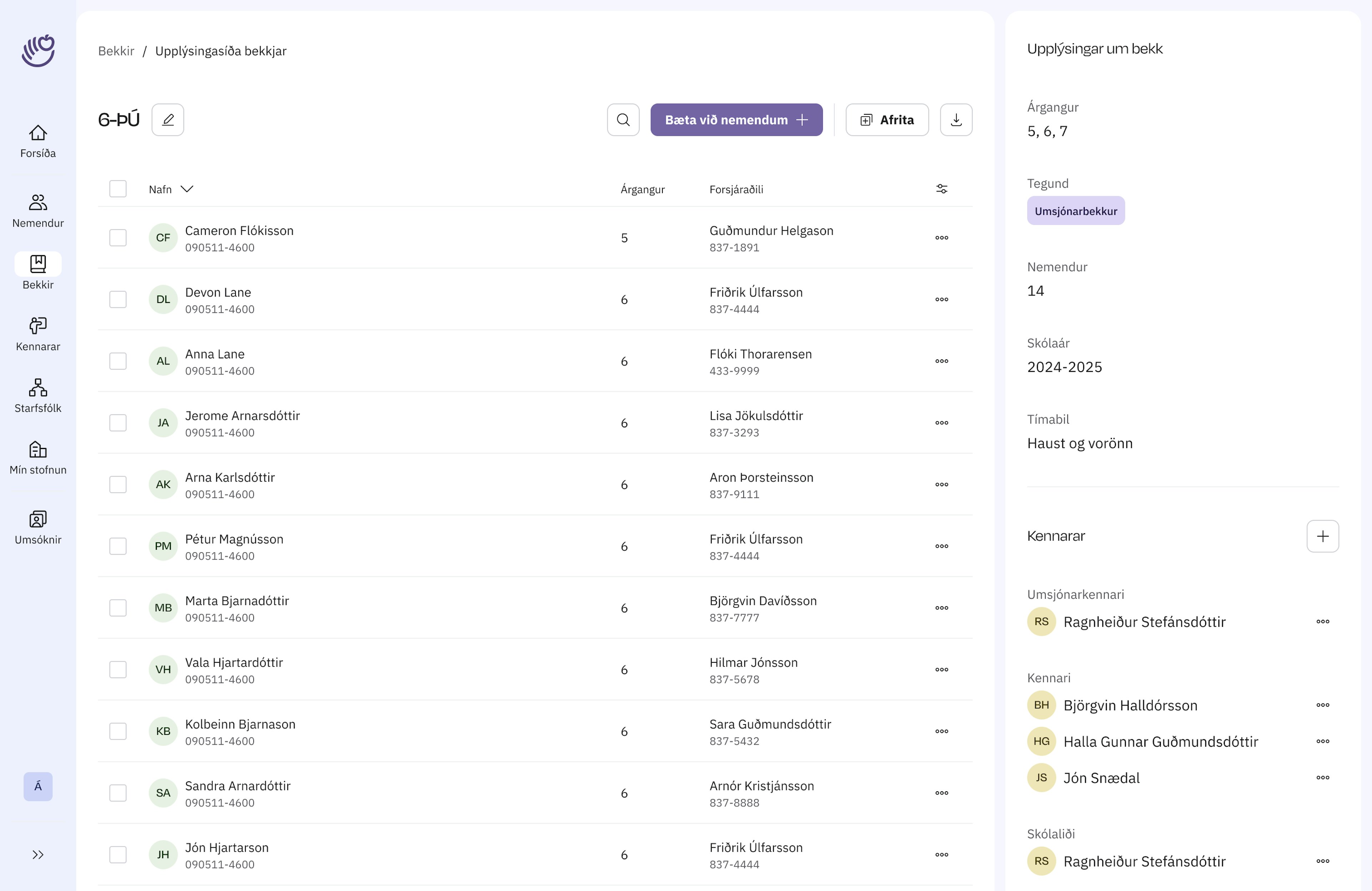Open options menu for teacher Jón Snædal

coord(1322,777)
